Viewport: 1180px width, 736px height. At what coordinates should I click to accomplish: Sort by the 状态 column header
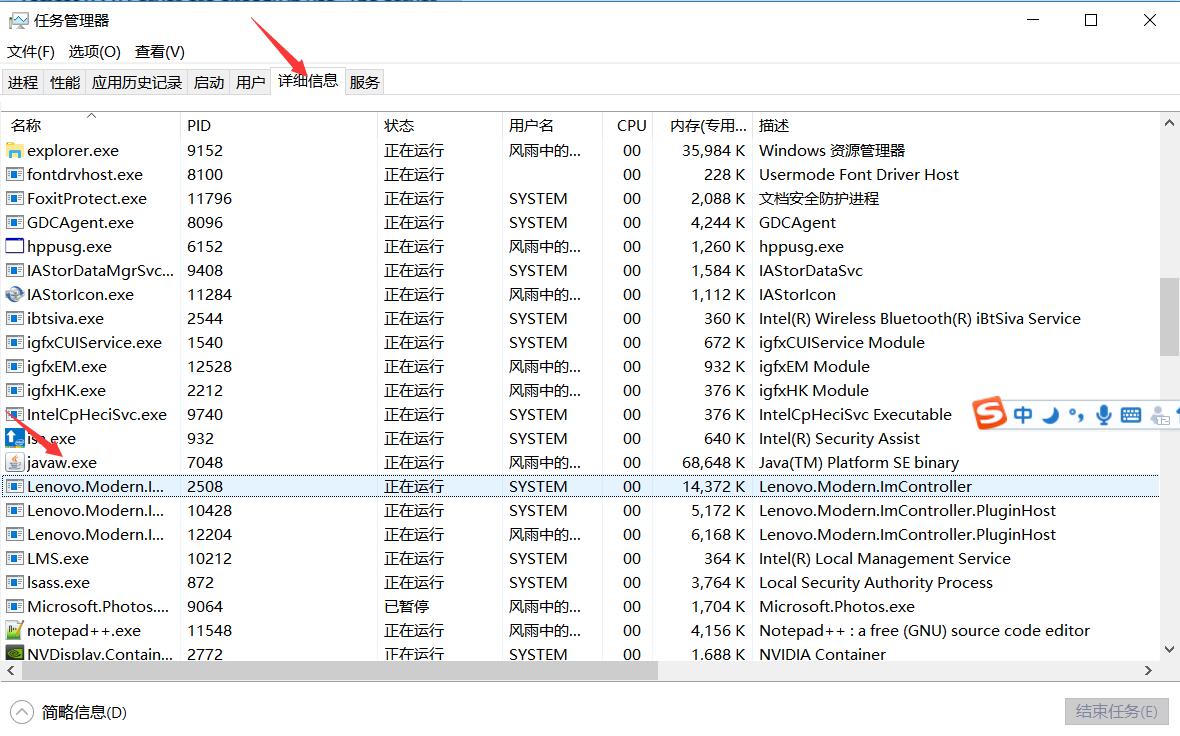439,126
